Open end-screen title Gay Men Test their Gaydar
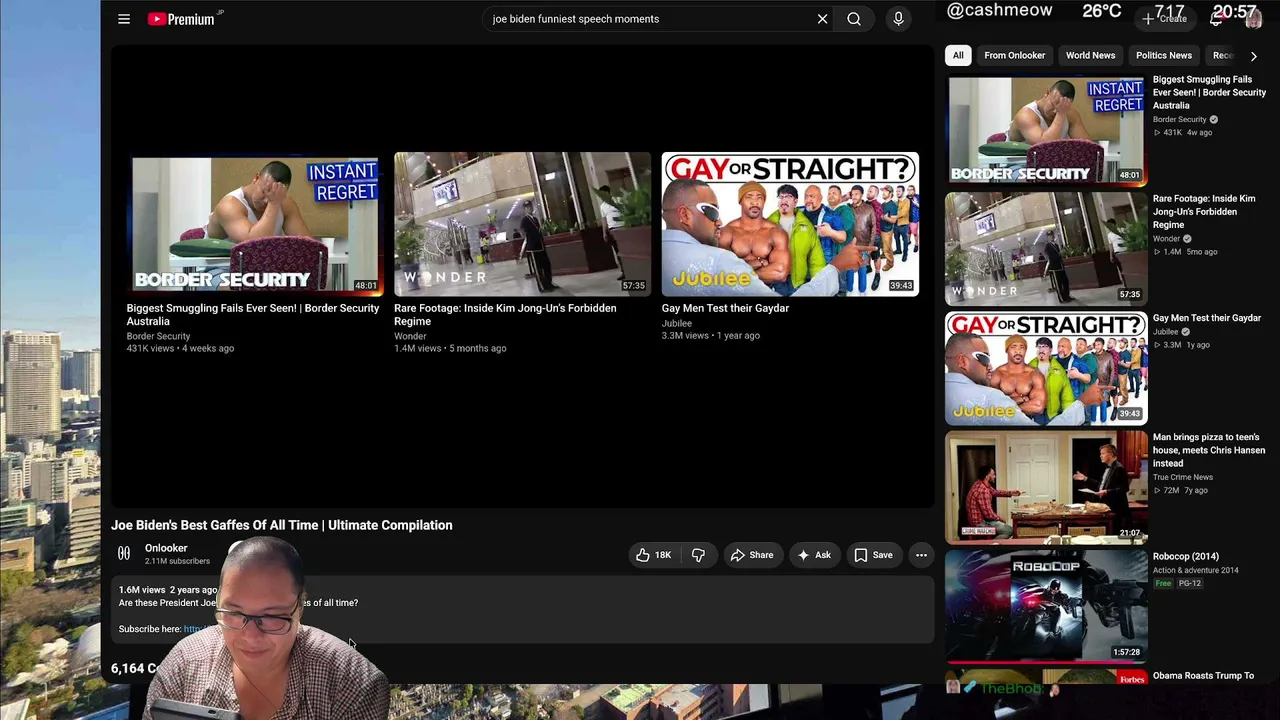The width and height of the screenshot is (1280, 720). [725, 308]
